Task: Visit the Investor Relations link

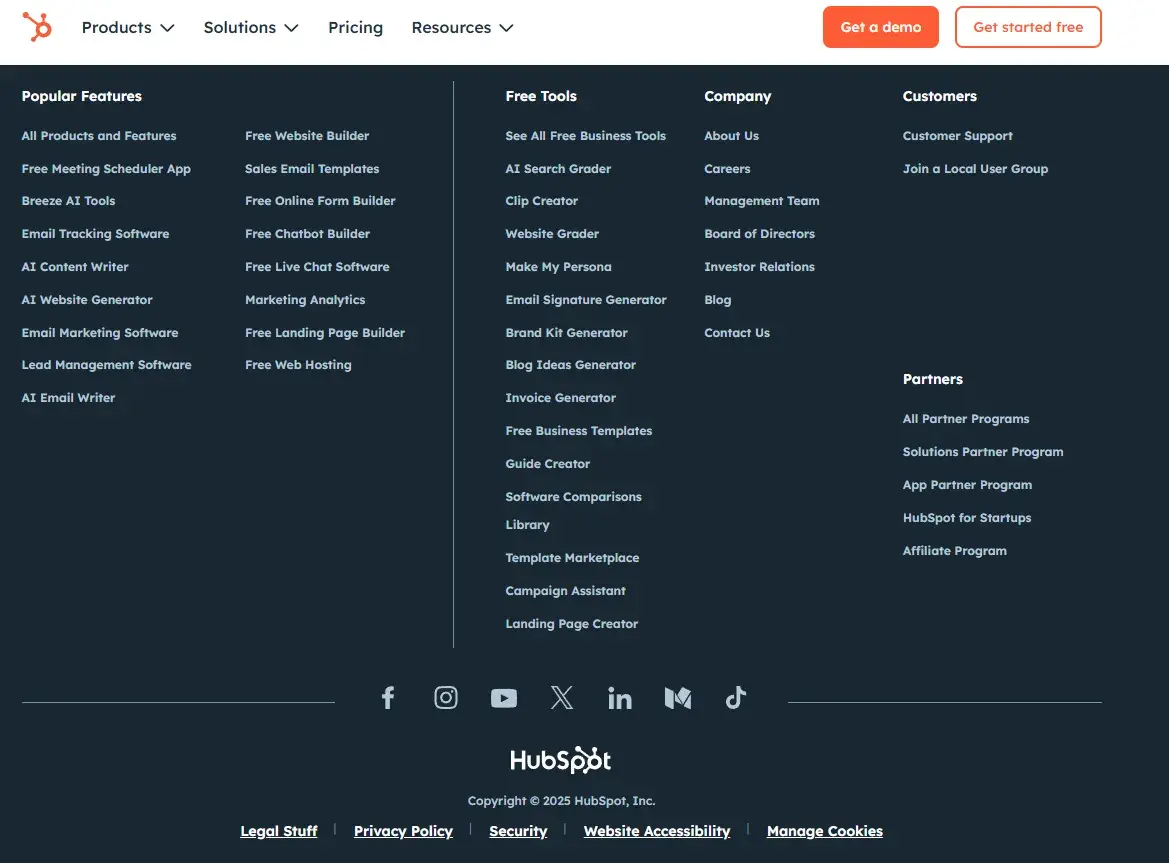Action: 759,267
